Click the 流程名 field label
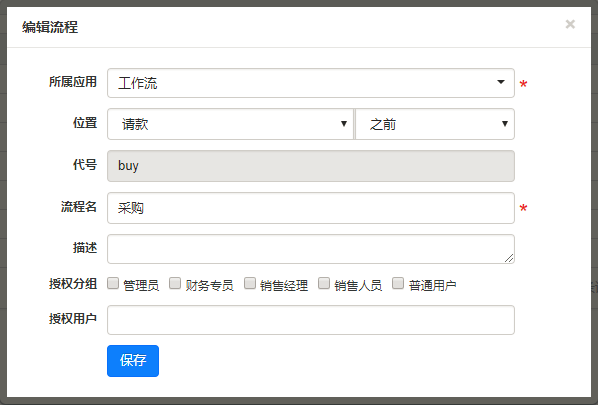This screenshot has height=405, width=598. click(x=79, y=207)
